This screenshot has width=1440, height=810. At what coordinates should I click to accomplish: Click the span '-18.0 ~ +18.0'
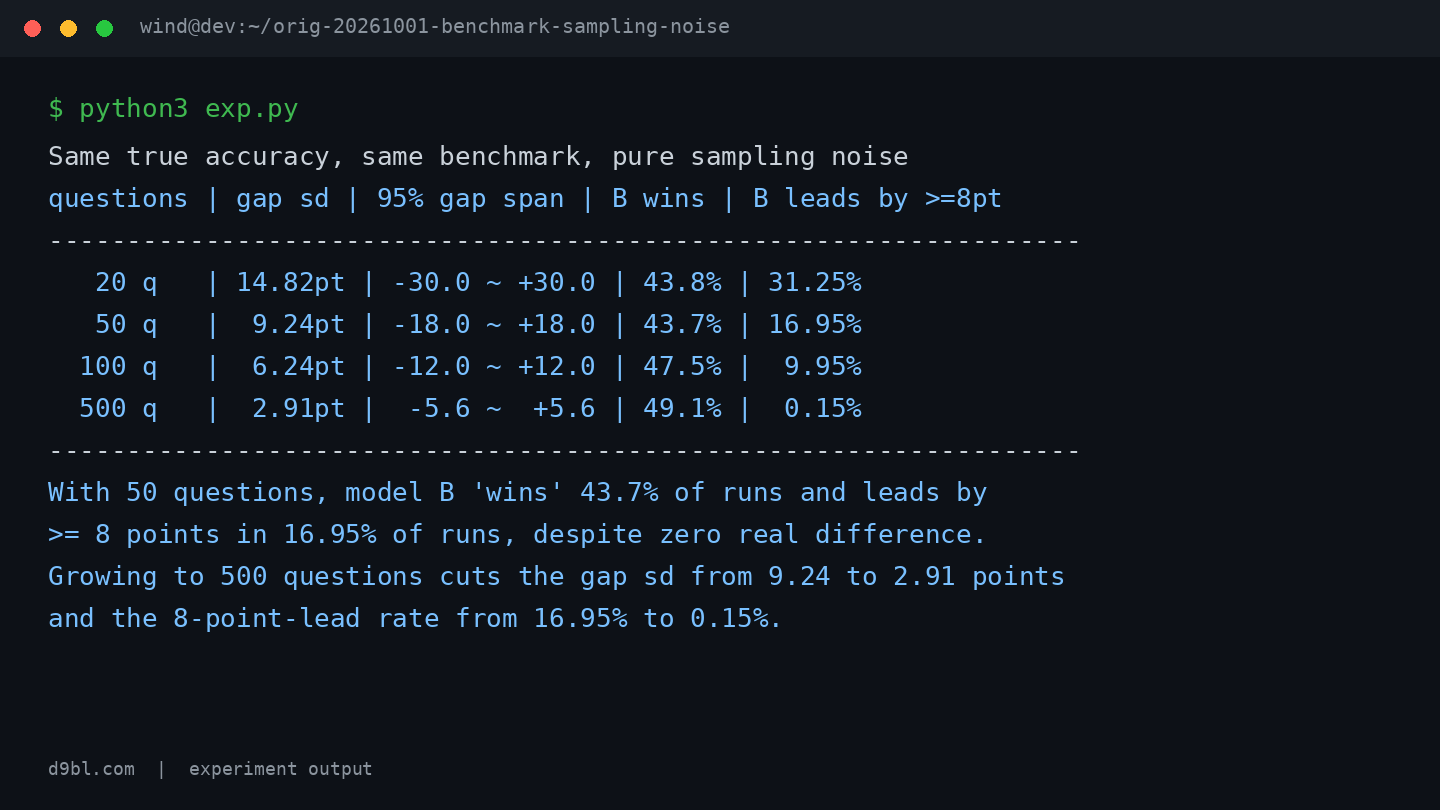(494, 325)
